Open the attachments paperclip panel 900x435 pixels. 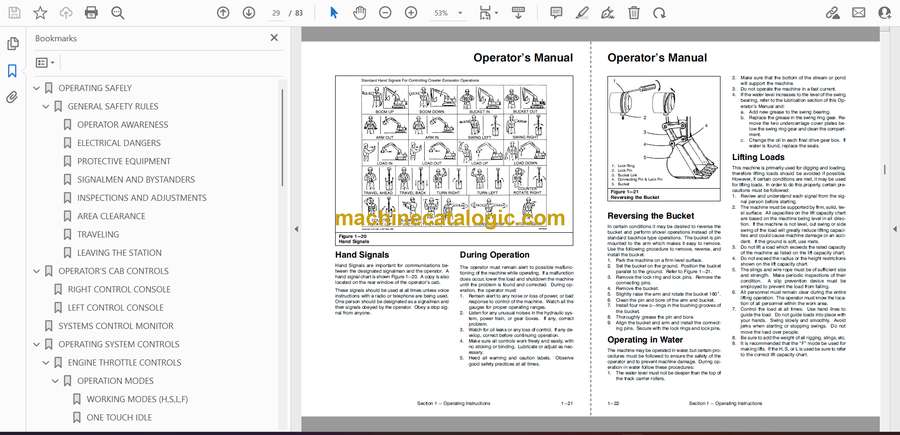tap(12, 98)
